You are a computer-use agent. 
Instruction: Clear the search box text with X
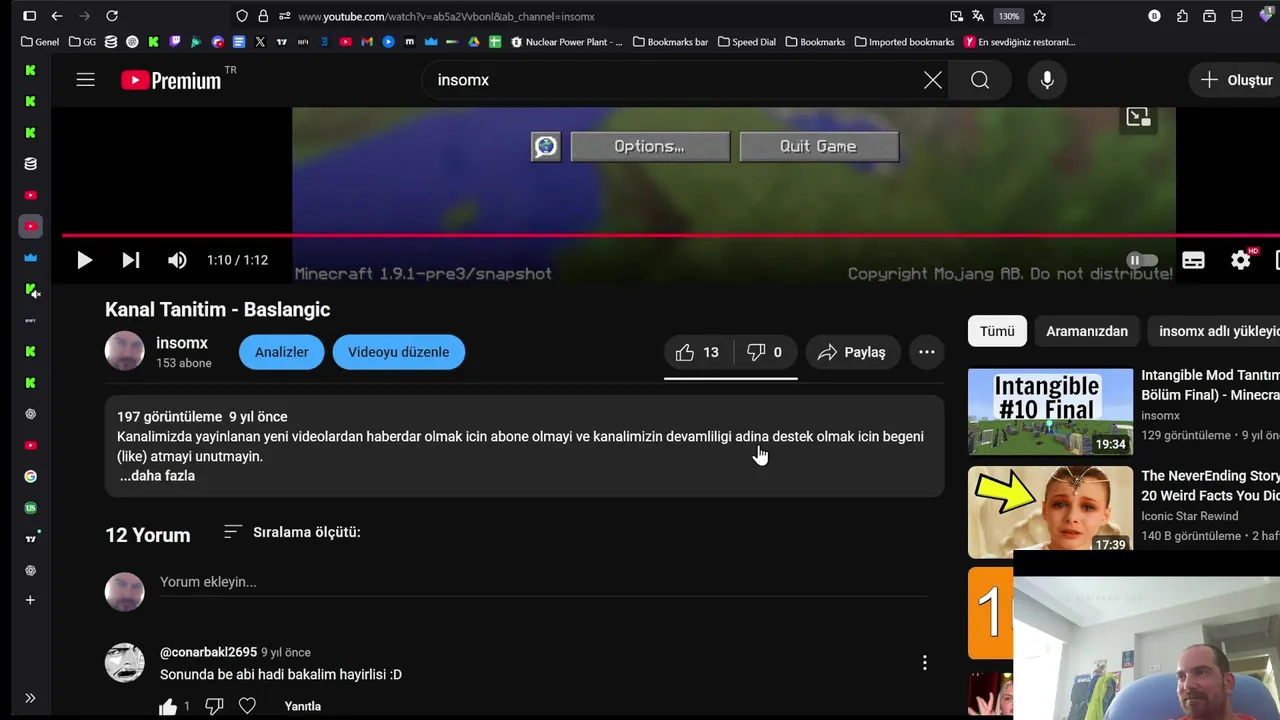click(x=932, y=80)
